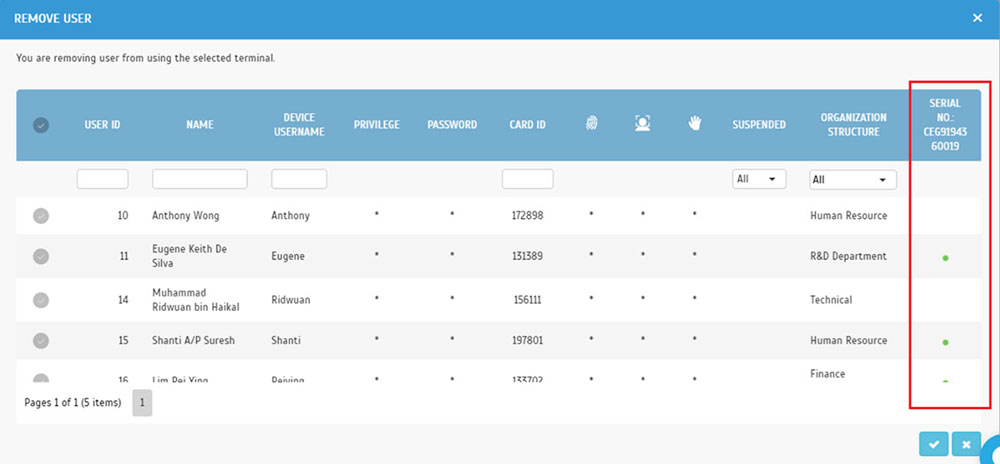
Task: Click device username Ridwuan
Action: (x=291, y=300)
